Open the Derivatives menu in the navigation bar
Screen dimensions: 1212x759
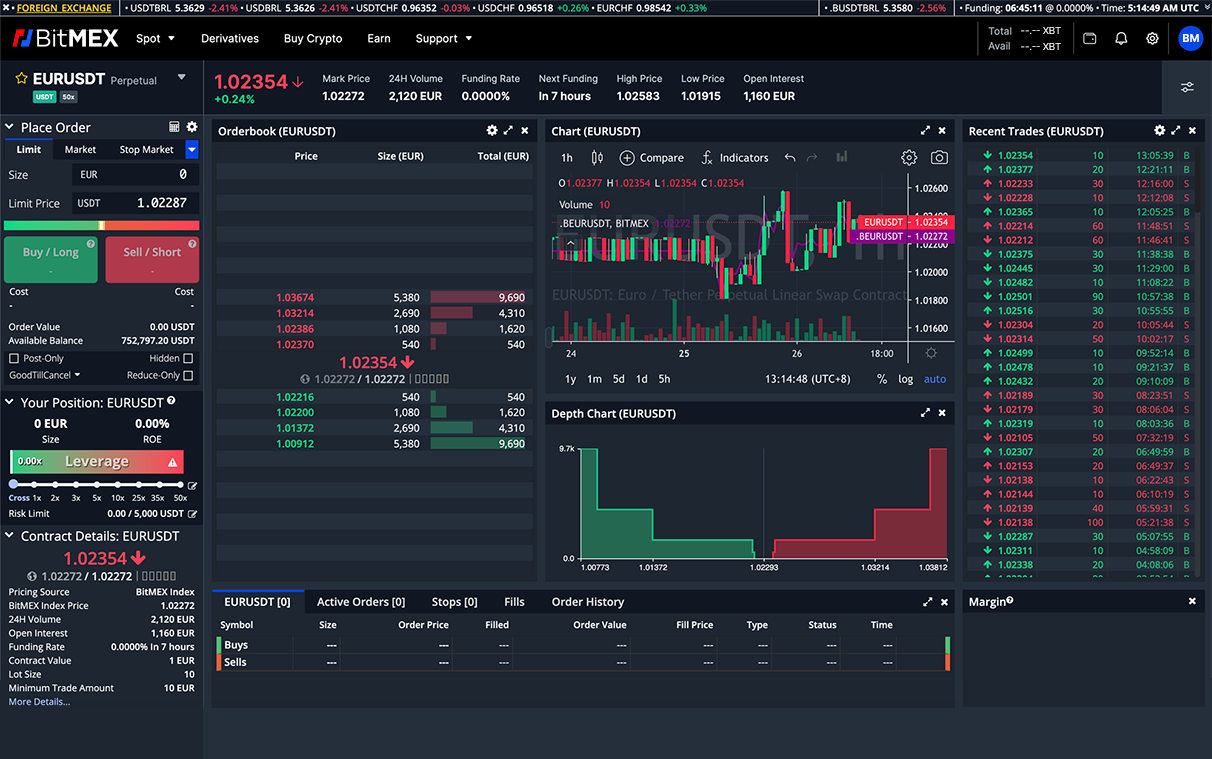coord(229,38)
